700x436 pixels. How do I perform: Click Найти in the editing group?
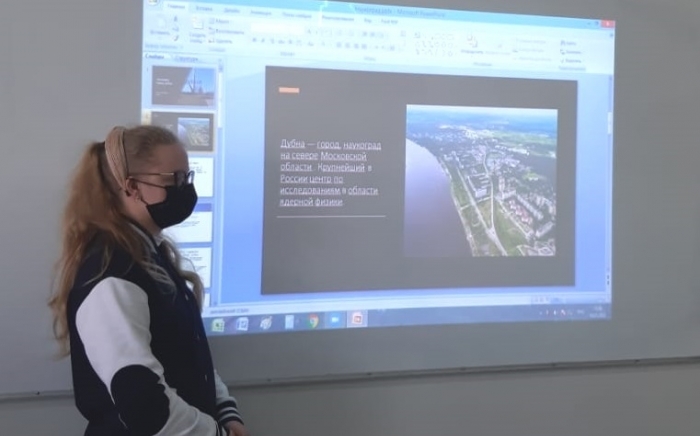[x=569, y=43]
